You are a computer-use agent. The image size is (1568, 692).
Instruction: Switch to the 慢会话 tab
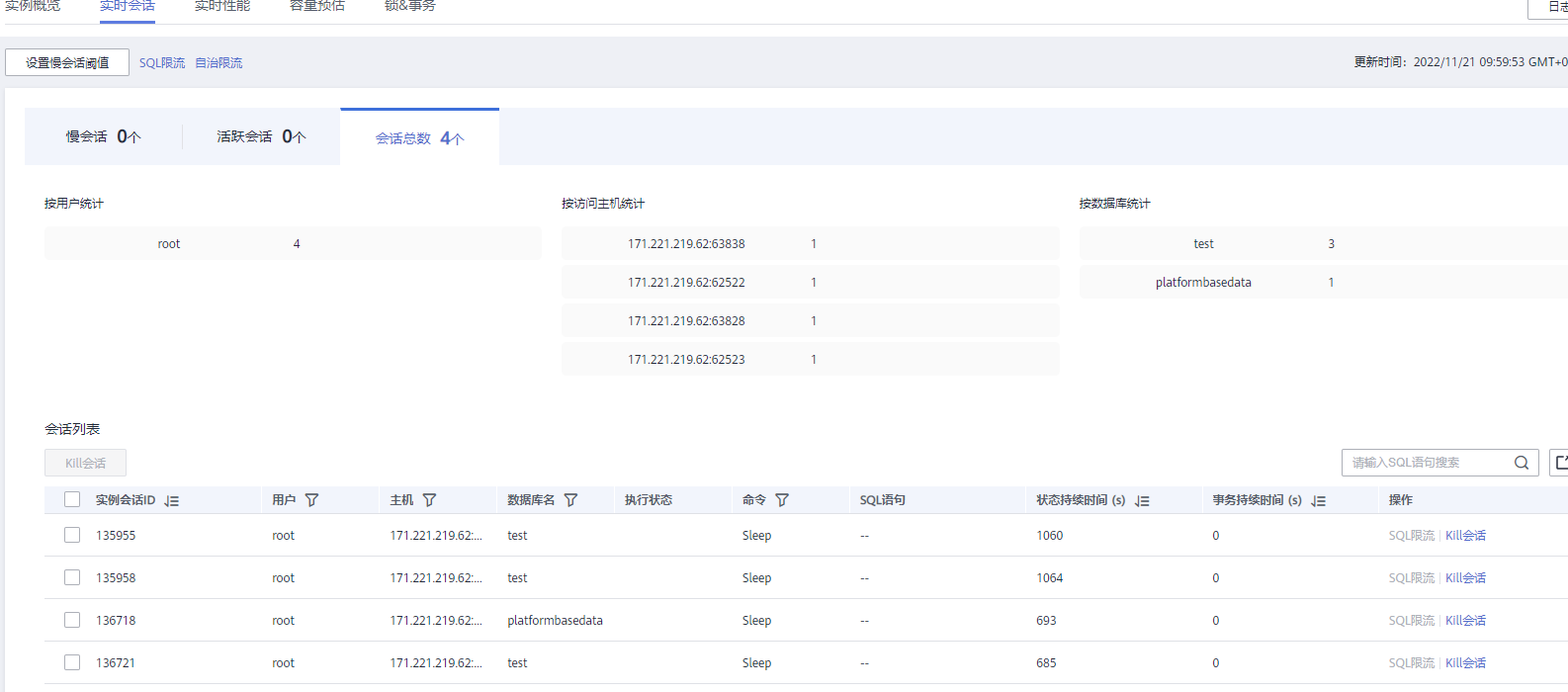103,136
